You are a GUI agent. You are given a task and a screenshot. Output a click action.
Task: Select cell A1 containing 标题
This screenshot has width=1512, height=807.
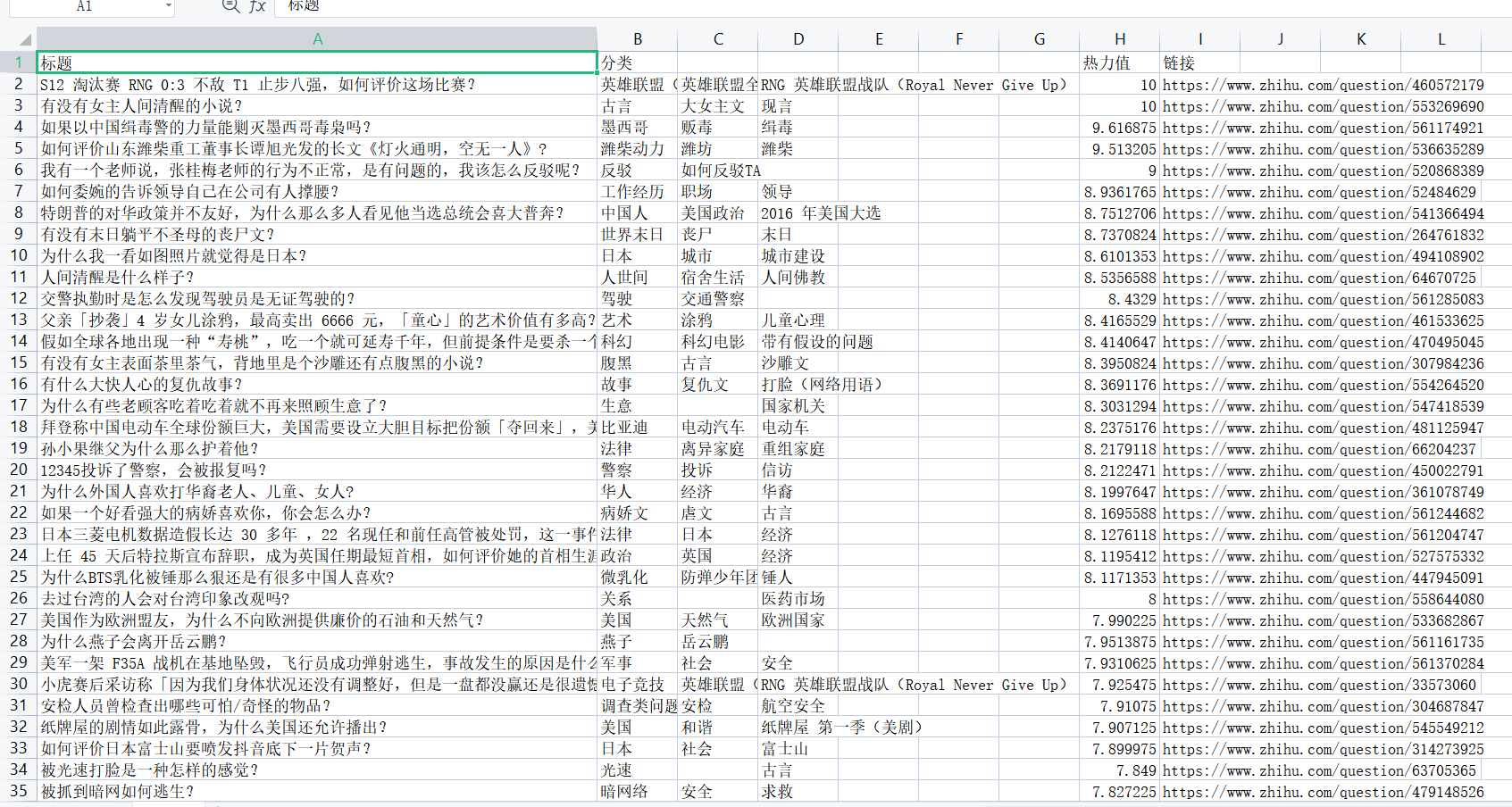(315, 62)
